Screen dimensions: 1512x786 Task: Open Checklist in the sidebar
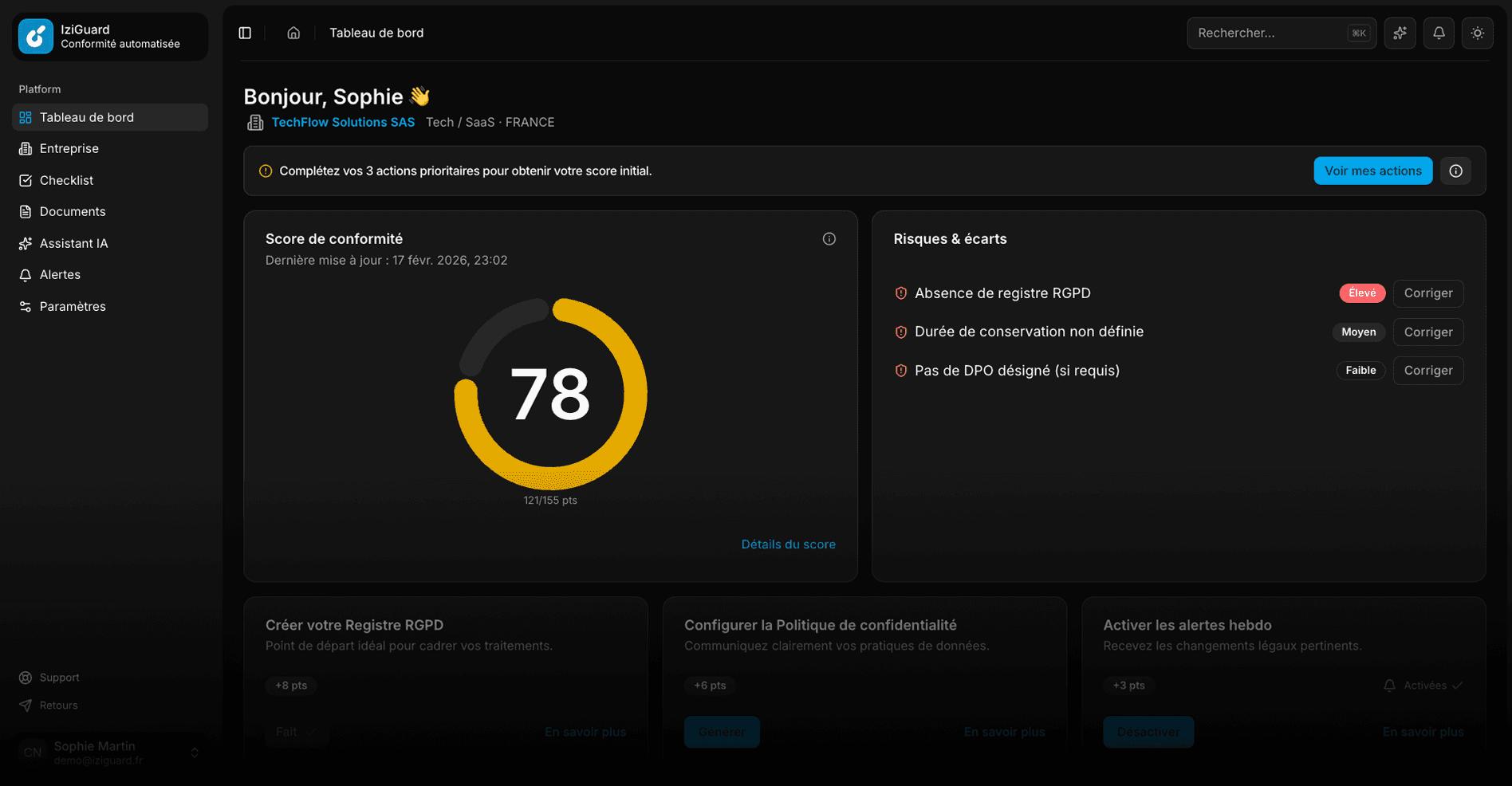pyautogui.click(x=66, y=180)
